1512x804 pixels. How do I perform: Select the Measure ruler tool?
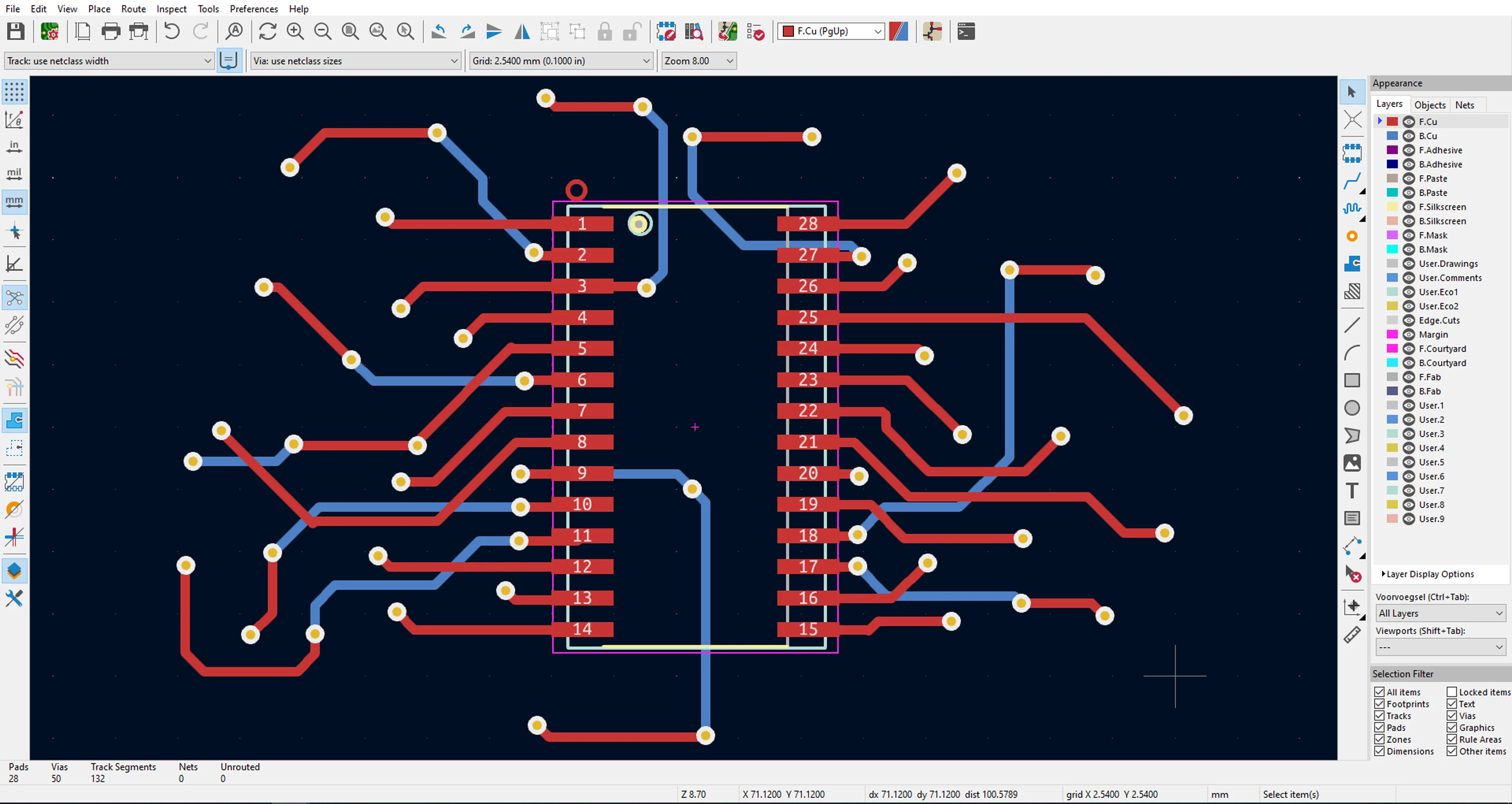[1352, 635]
